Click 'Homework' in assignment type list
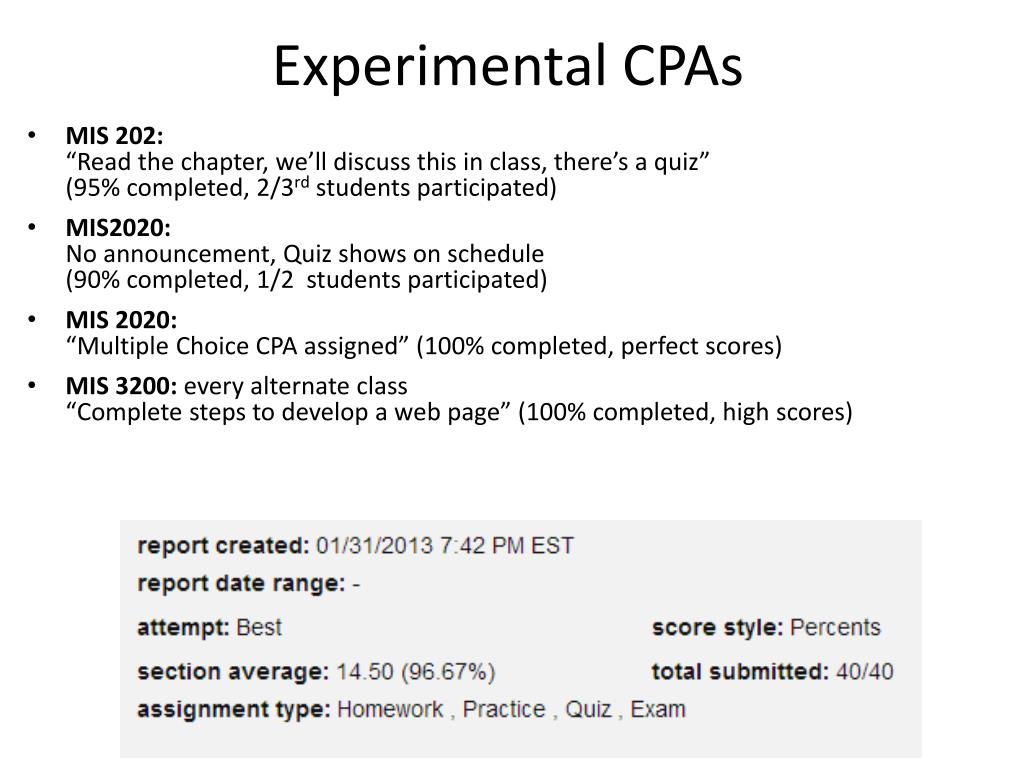1024x768 pixels. point(390,709)
